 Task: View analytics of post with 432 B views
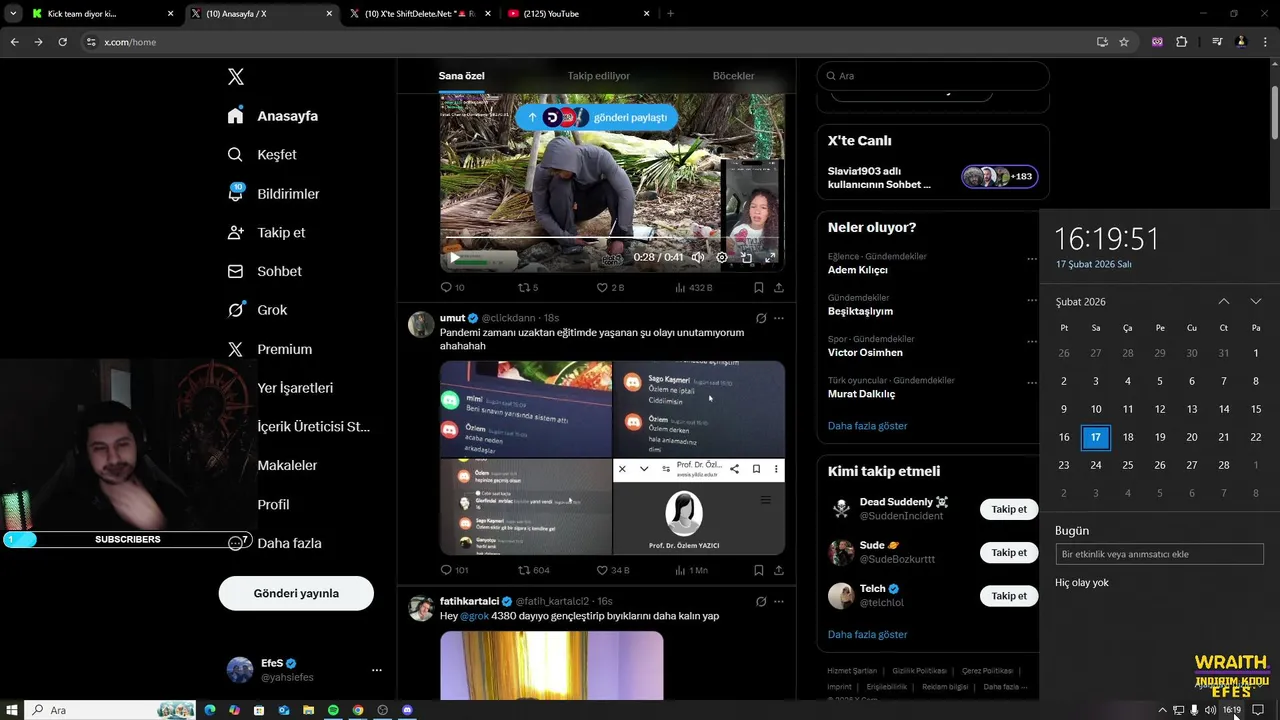click(693, 287)
